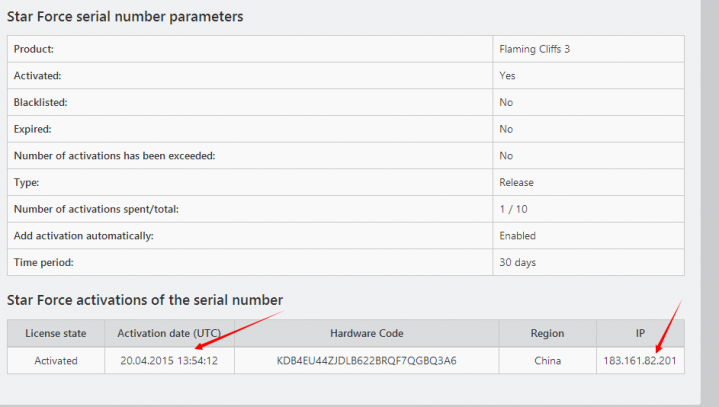Click the "IP" column header
719x407 pixels.
(x=640, y=333)
